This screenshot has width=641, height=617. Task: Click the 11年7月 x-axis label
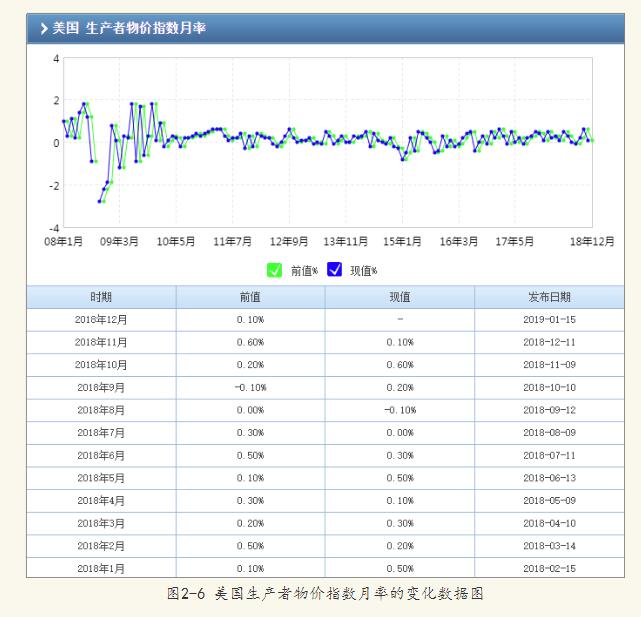click(x=232, y=241)
